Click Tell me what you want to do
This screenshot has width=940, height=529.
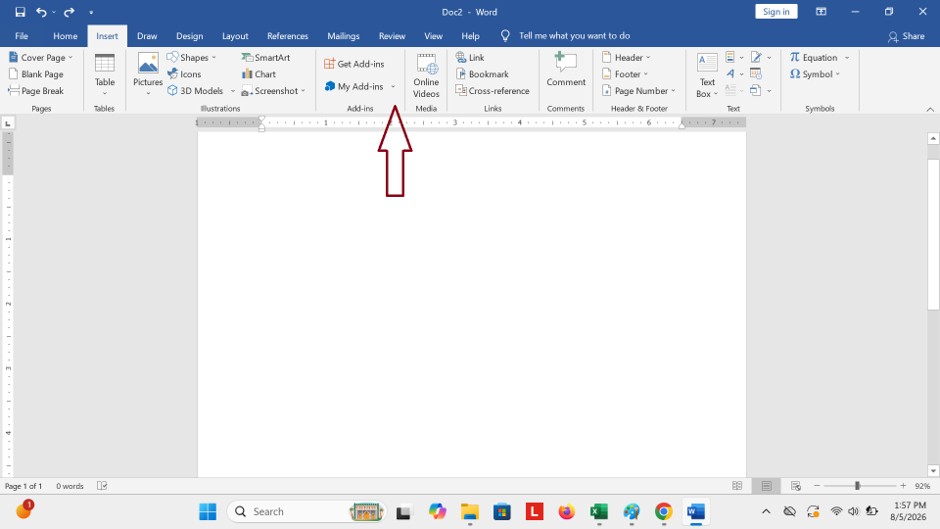(x=574, y=36)
